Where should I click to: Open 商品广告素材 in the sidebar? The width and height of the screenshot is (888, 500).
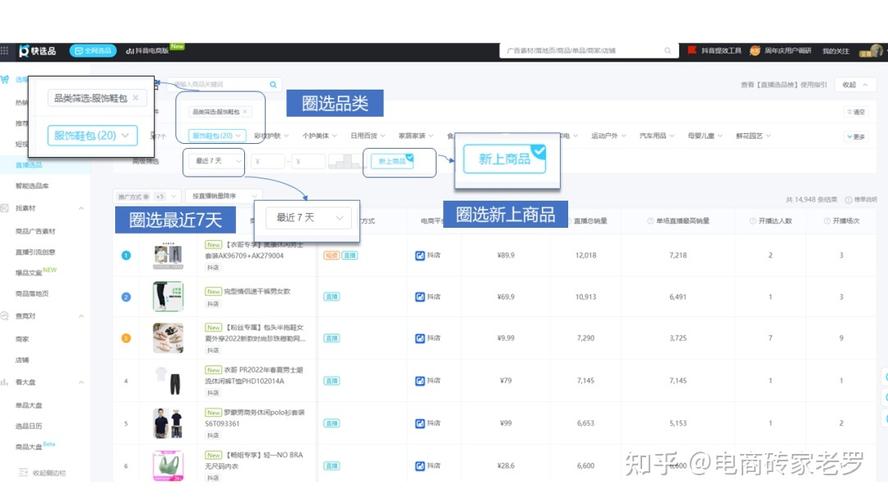[35, 231]
